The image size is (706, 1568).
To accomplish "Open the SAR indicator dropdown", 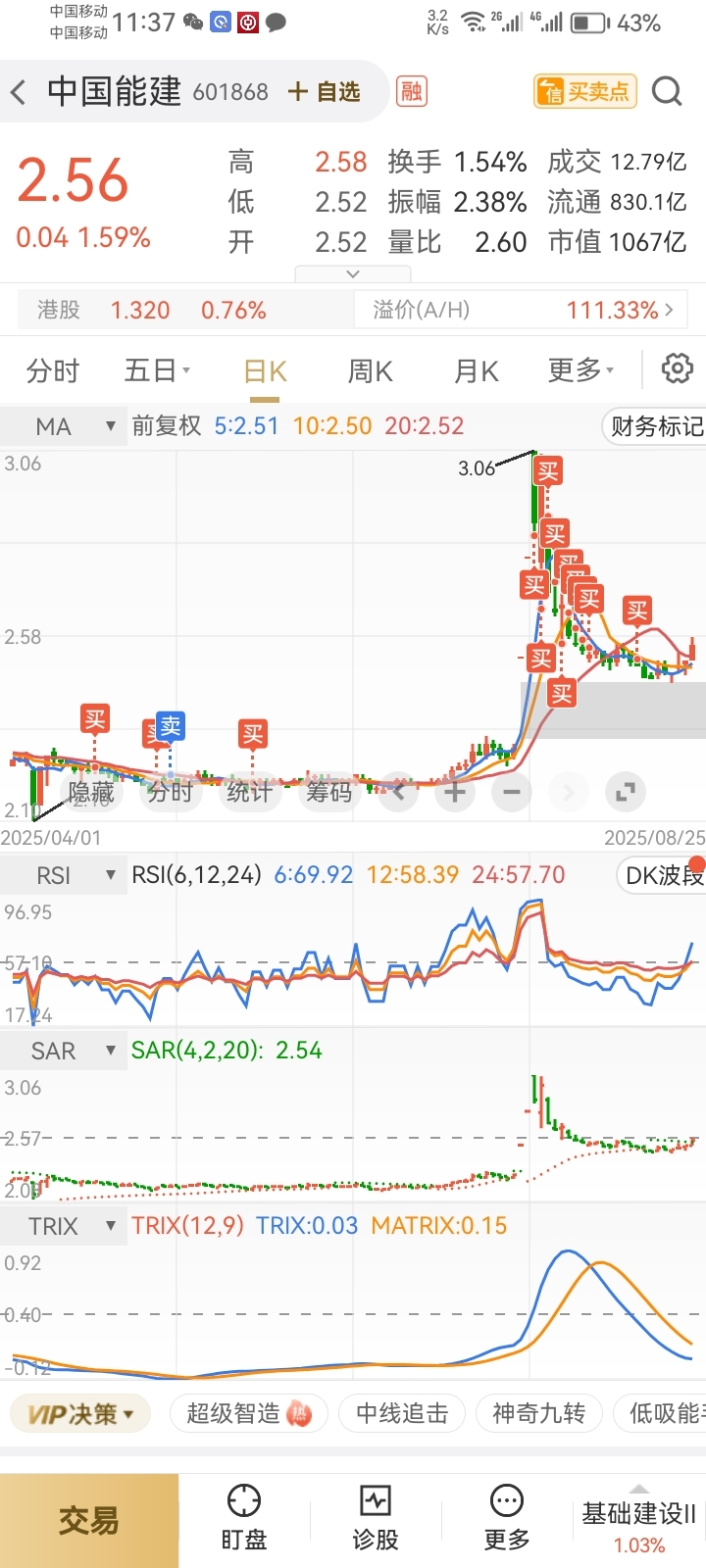I will tap(64, 1051).
